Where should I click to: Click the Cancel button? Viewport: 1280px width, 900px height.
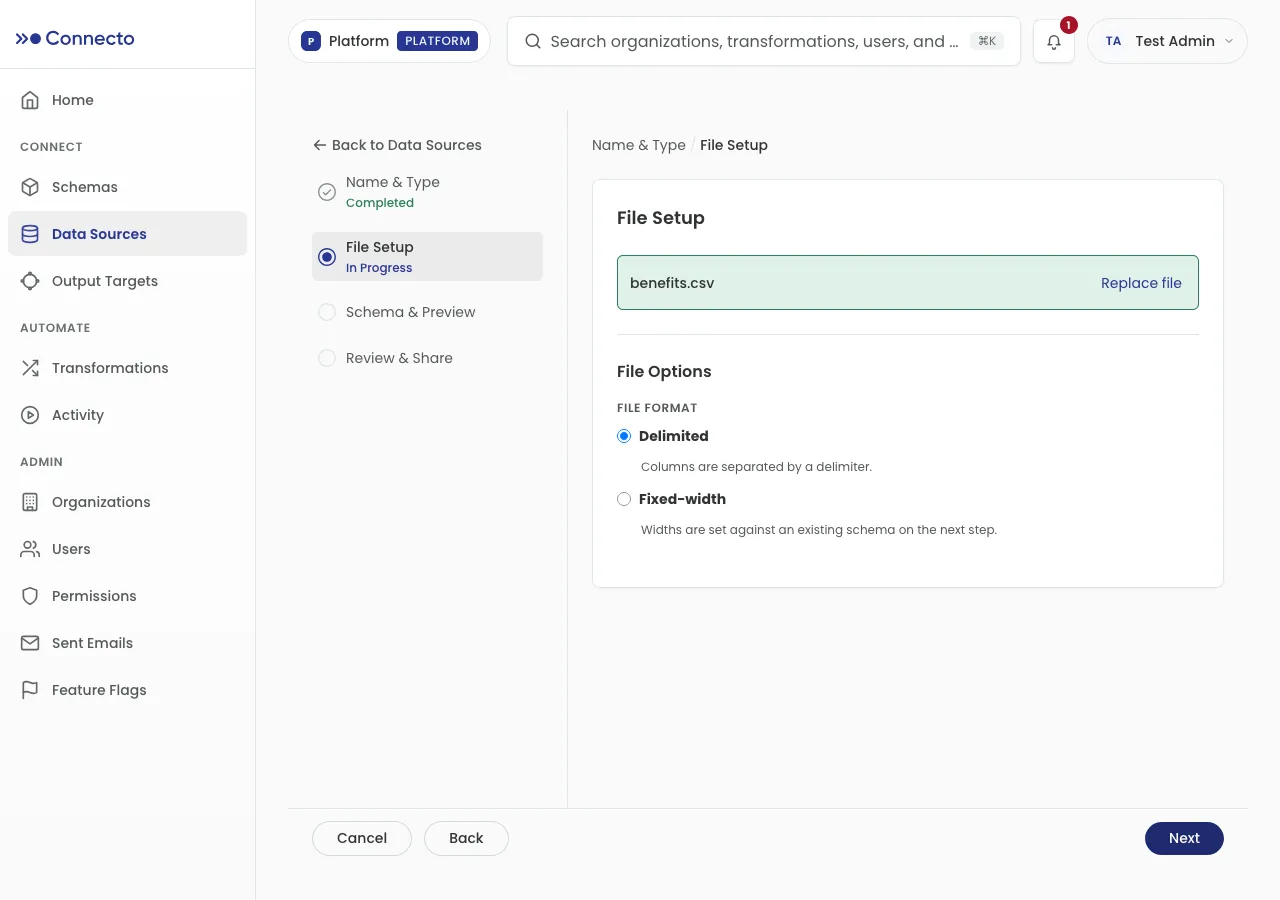pos(362,838)
